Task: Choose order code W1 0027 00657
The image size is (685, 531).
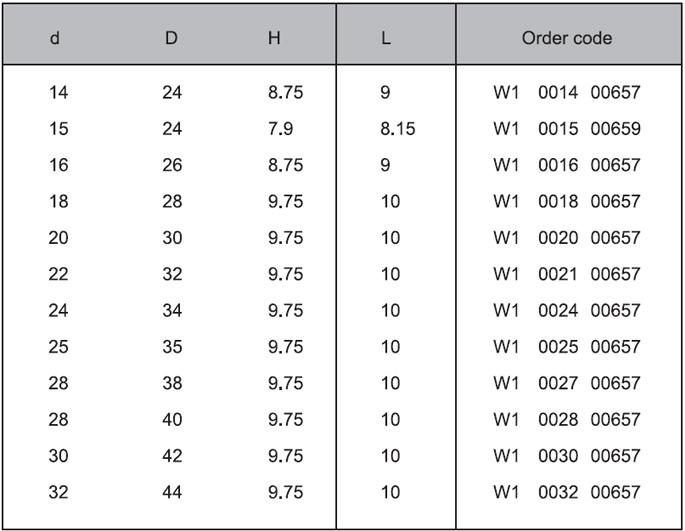Action: (x=566, y=383)
